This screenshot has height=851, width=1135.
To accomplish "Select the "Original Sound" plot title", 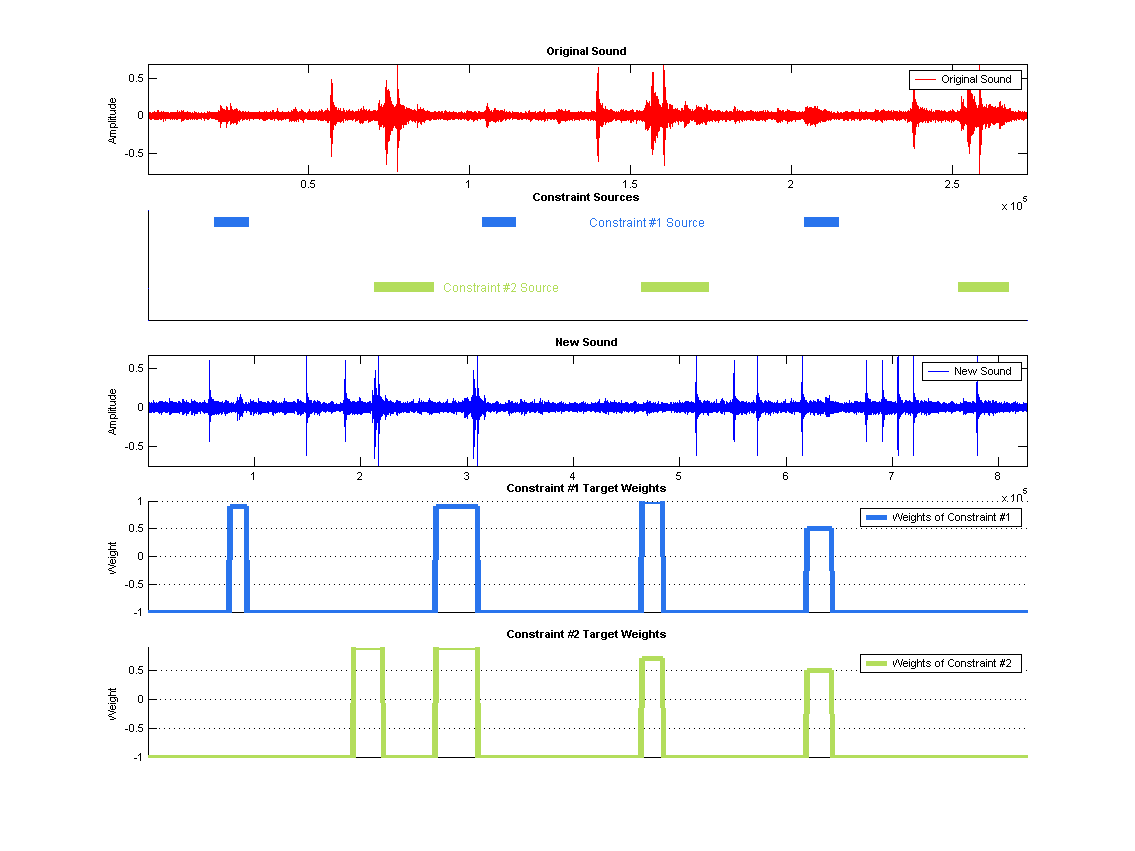I will point(586,51).
